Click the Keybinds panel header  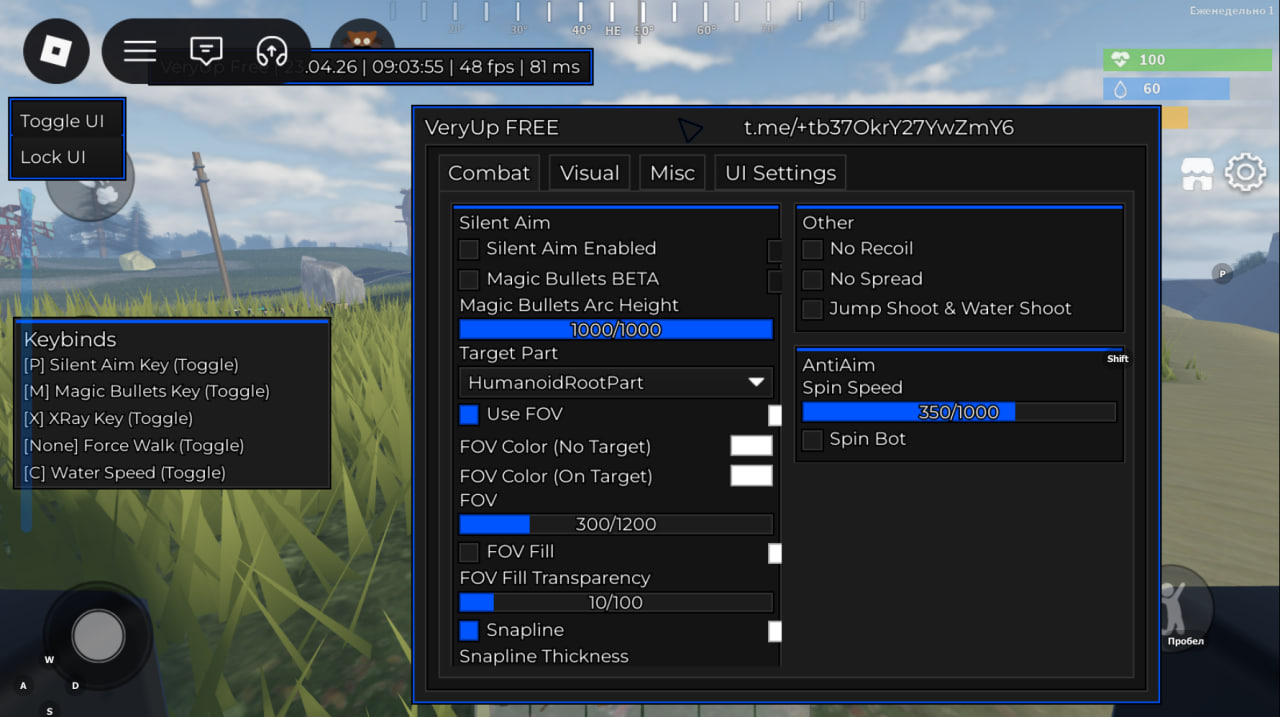pyautogui.click(x=70, y=339)
